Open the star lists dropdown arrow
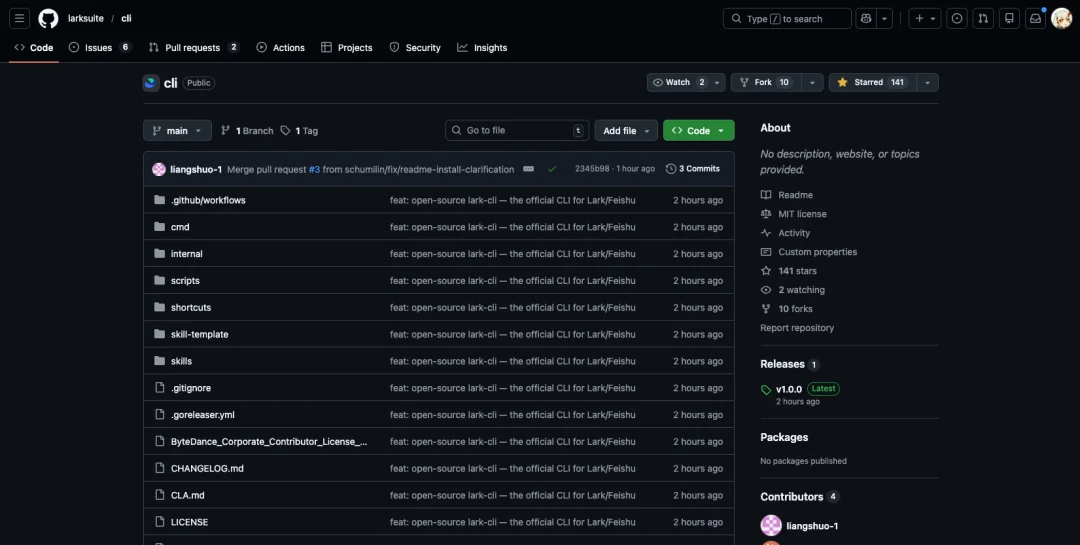This screenshot has height=545, width=1080. [927, 82]
